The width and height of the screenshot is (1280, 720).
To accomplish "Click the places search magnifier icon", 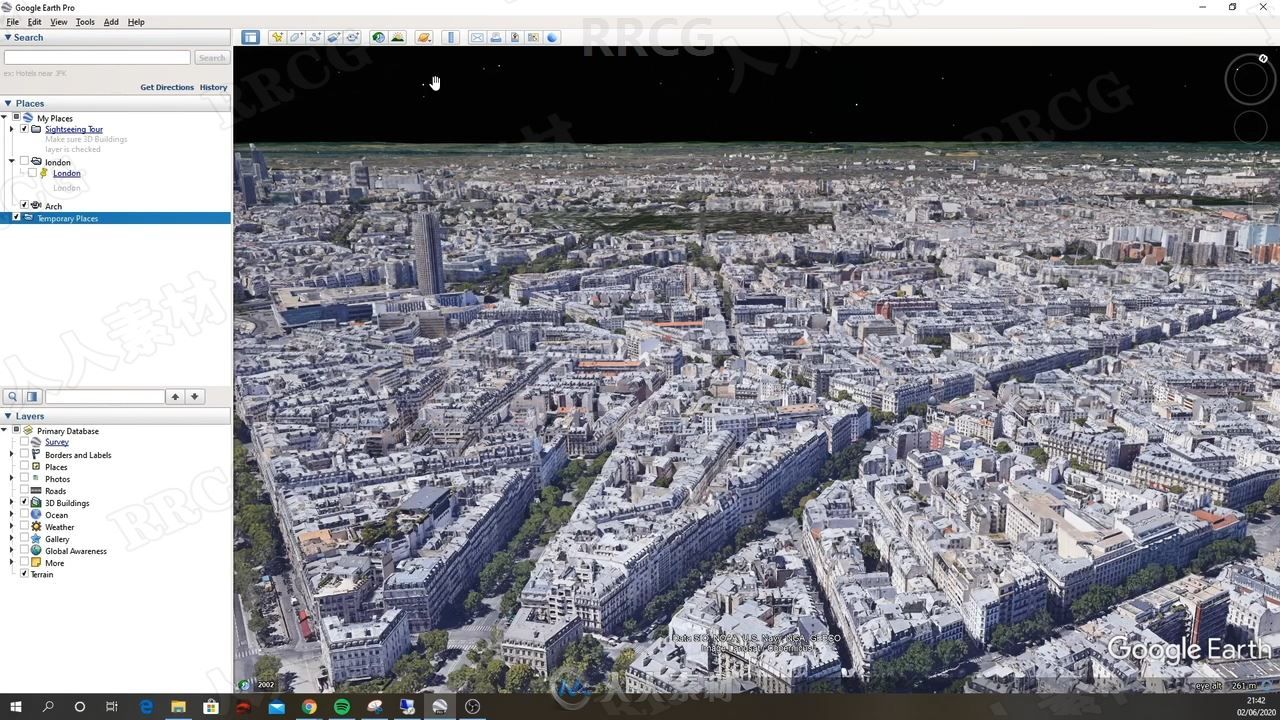I will tap(12, 397).
